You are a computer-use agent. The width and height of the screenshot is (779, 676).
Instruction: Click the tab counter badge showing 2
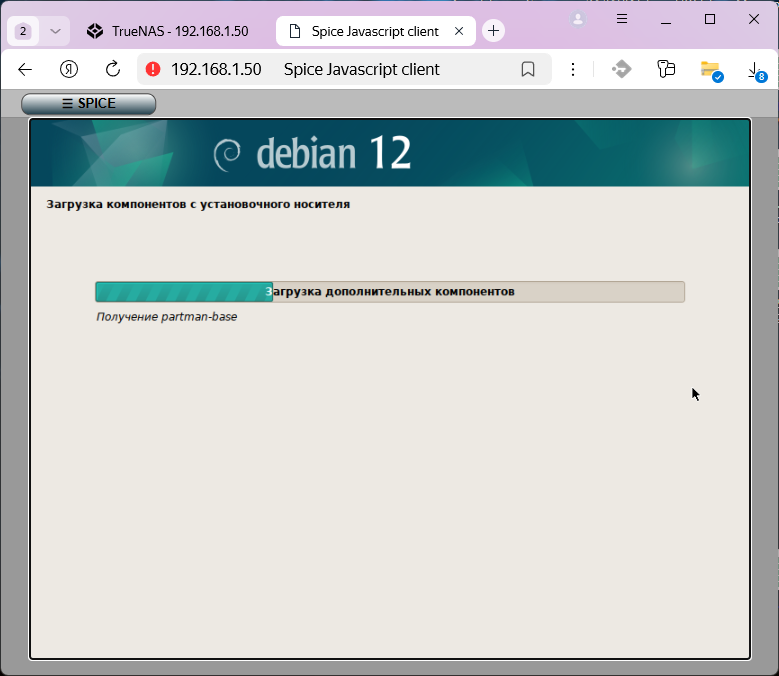tap(23, 31)
